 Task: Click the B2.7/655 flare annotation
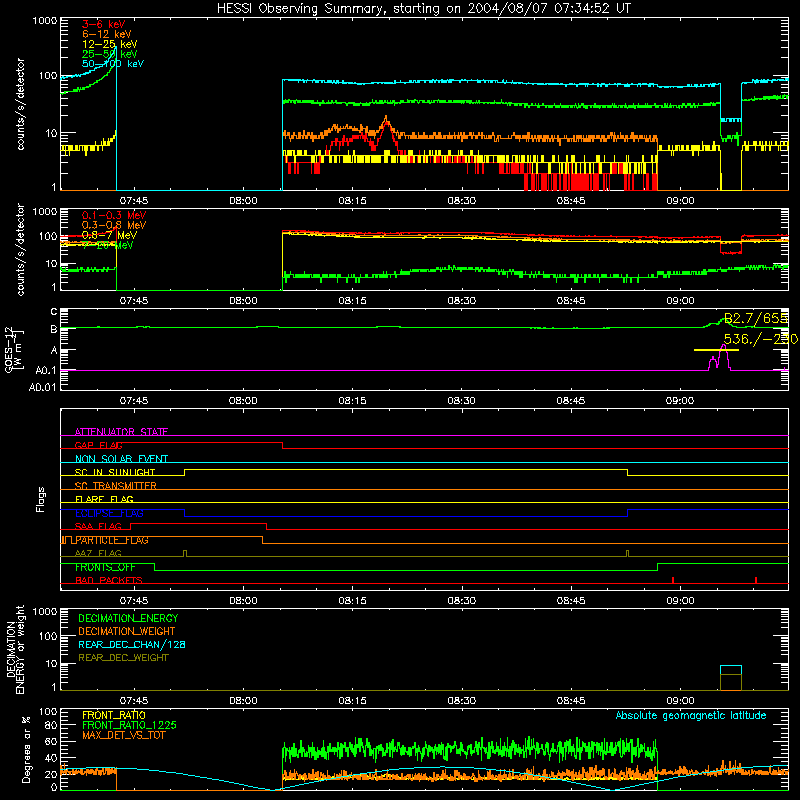coord(755,318)
